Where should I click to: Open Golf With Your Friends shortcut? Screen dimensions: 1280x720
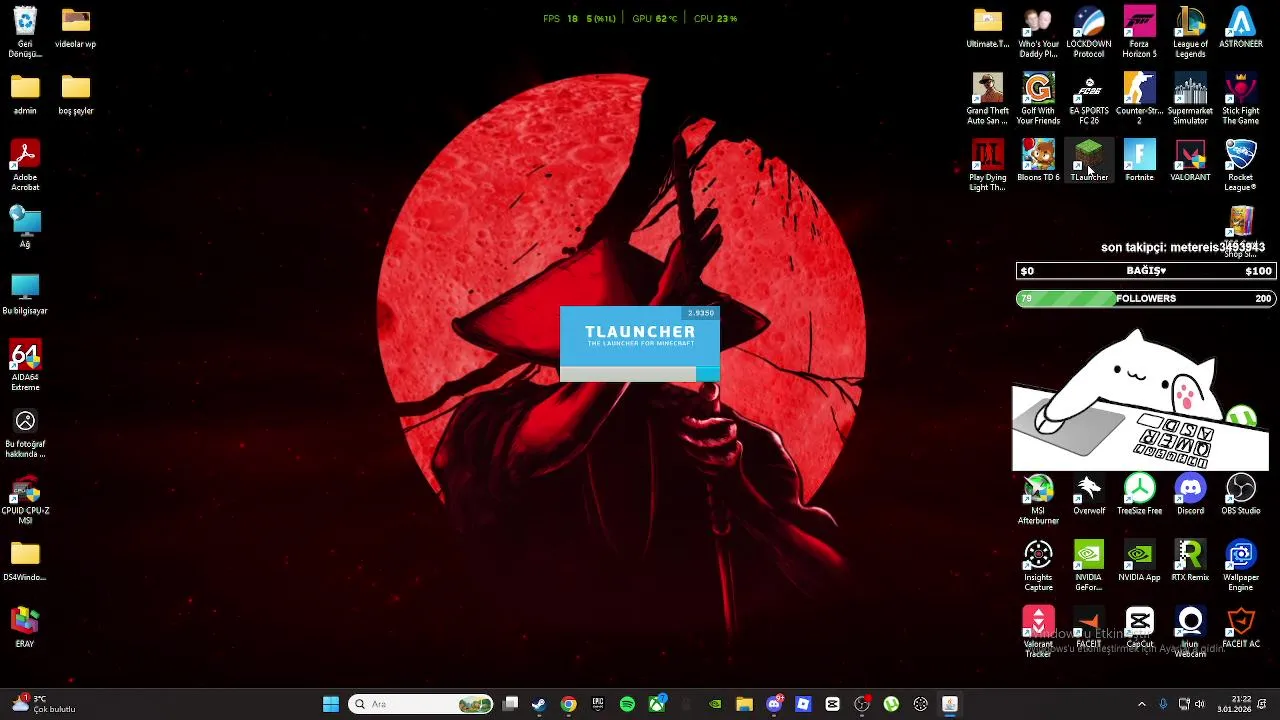[1038, 99]
